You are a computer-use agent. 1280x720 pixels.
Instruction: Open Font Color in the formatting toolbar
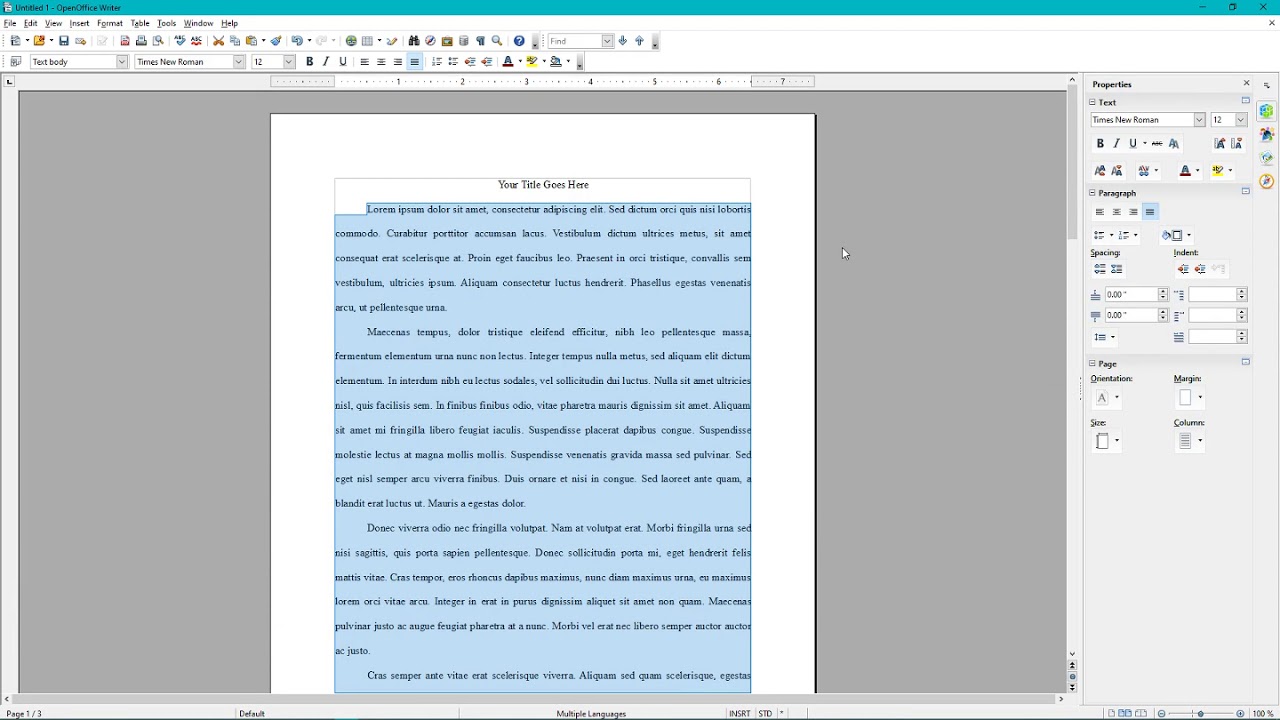[508, 62]
